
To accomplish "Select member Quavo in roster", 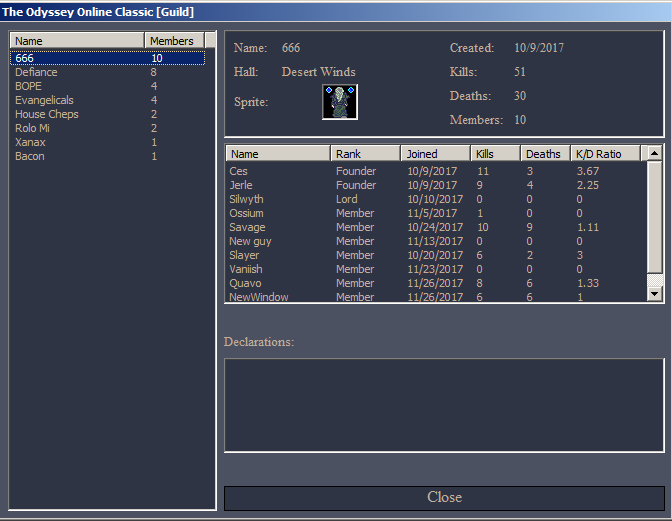I will point(245,284).
